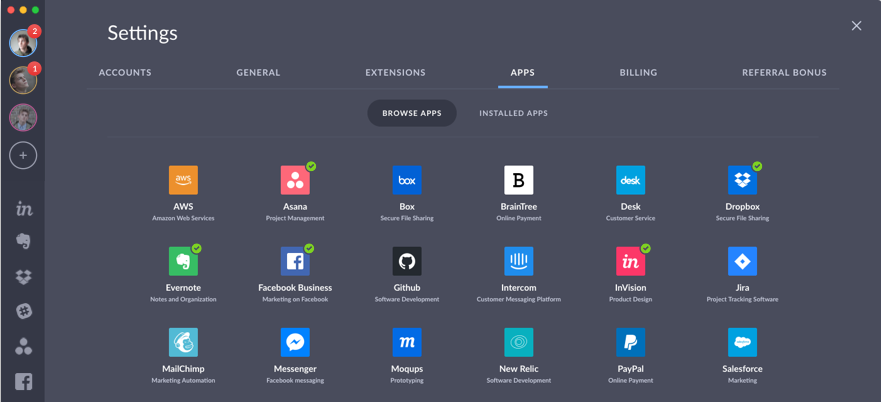Screen dimensions: 881x402
Task: Open the InVision app icon in grid
Action: (630, 261)
